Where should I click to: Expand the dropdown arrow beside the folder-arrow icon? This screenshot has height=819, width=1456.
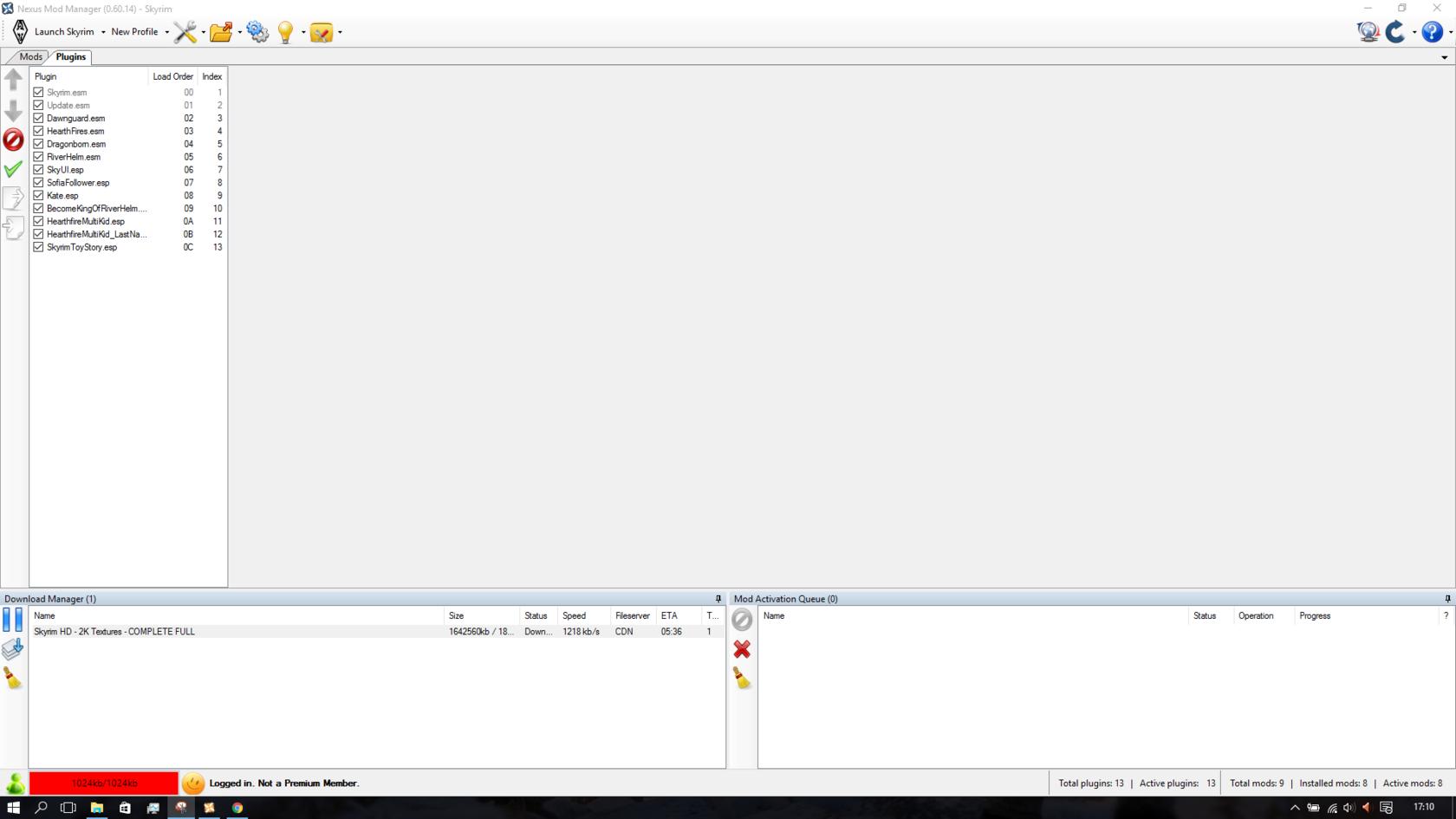click(x=239, y=33)
